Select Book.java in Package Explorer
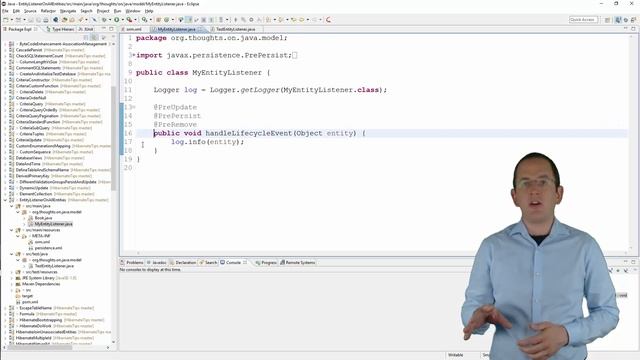 tap(43, 218)
